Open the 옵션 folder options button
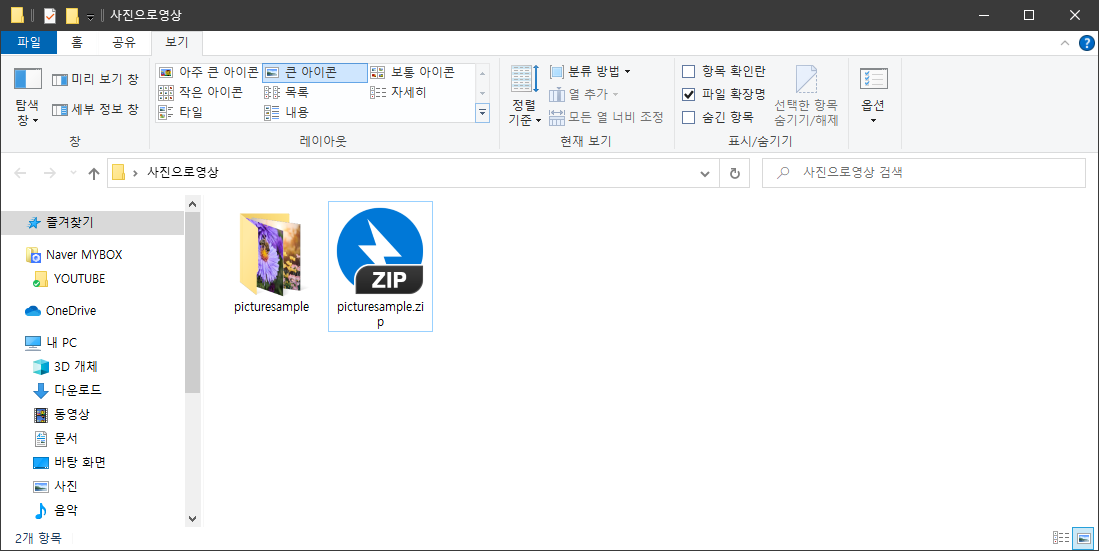The image size is (1099, 551). click(873, 95)
